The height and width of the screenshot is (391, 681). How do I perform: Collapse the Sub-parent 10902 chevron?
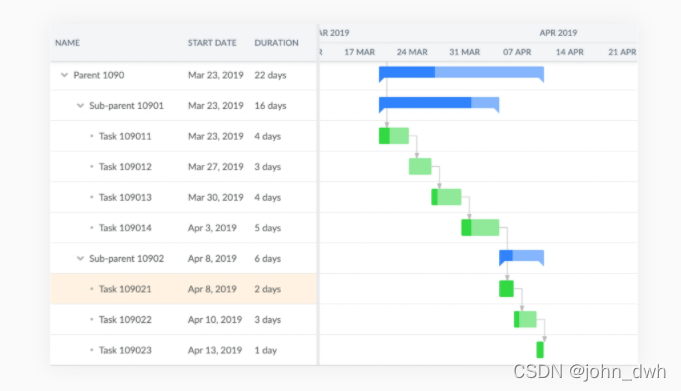coord(80,258)
